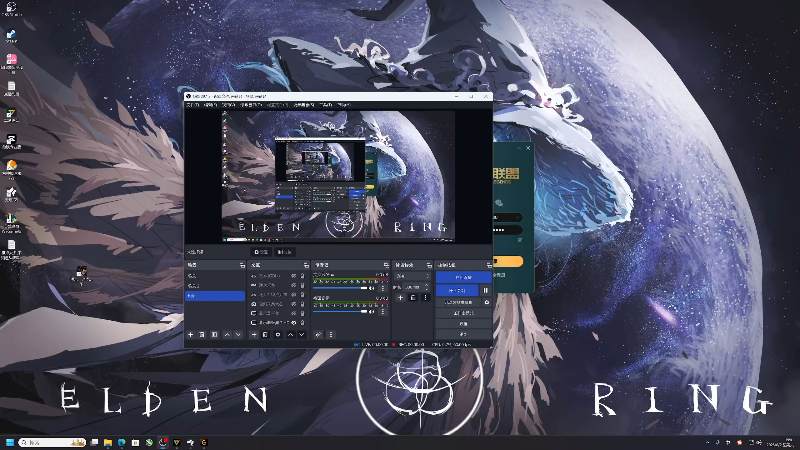Image resolution: width=800 pixels, height=450 pixels.
Task: Toggle the lock on the first source
Action: coord(302,276)
